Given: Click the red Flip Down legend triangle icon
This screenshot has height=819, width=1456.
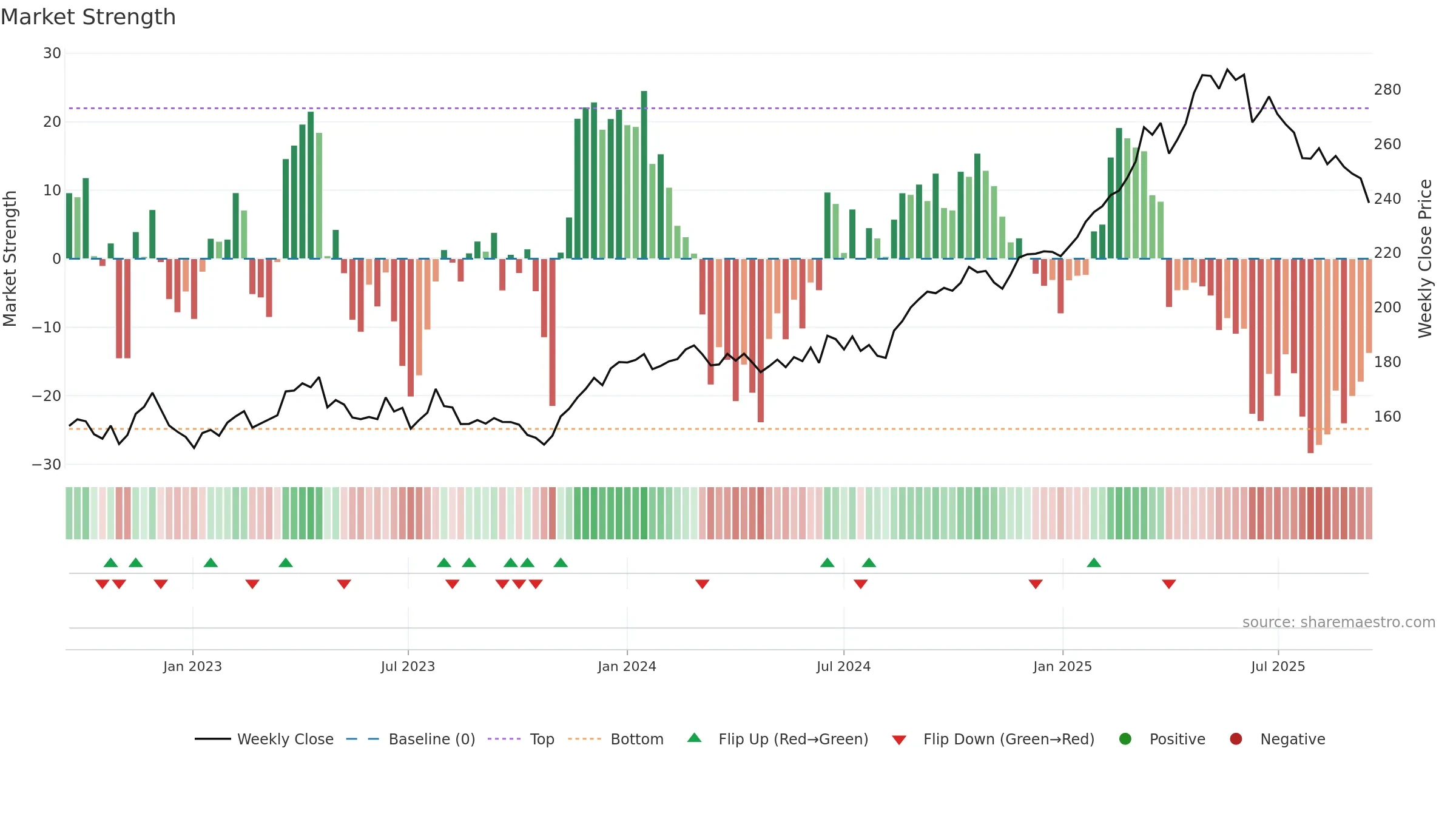Looking at the screenshot, I should click(899, 740).
